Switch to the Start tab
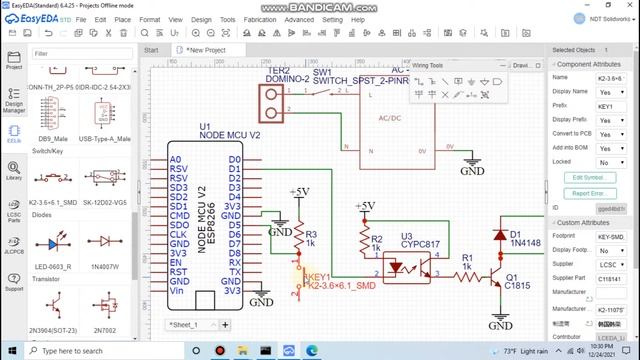Viewport: 640px width, 360px height. pos(151,50)
